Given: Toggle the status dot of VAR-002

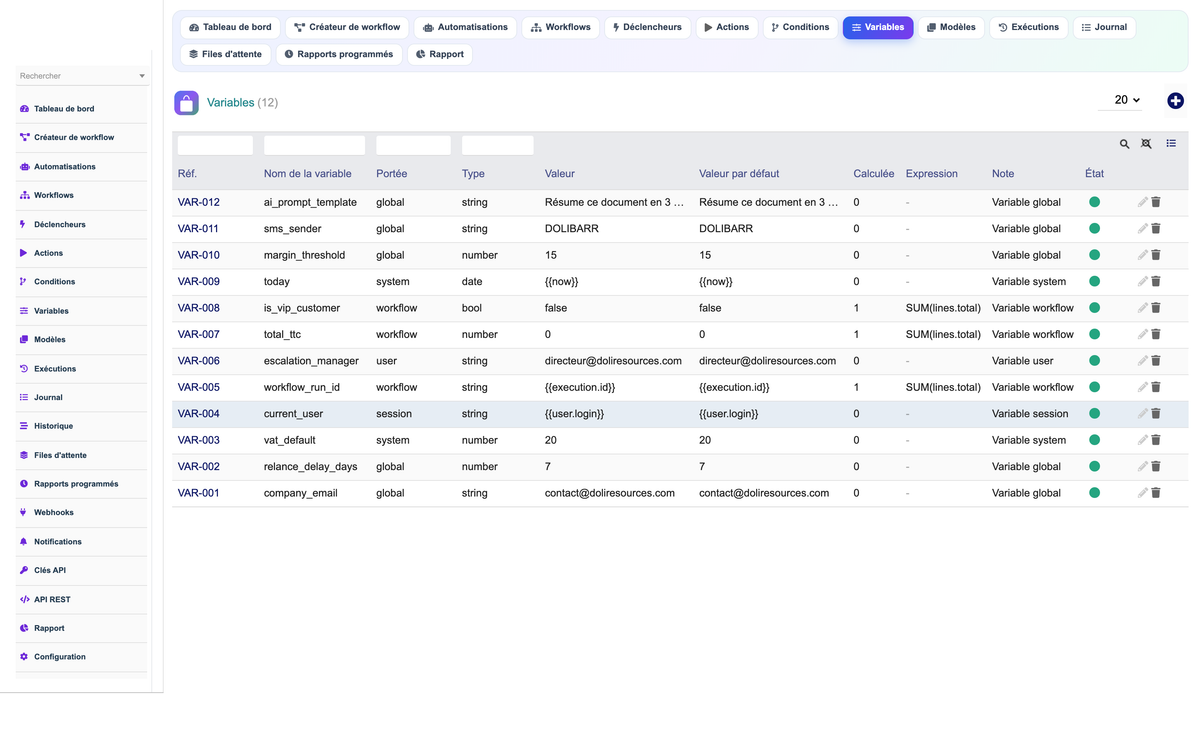Looking at the screenshot, I should [x=1094, y=467].
